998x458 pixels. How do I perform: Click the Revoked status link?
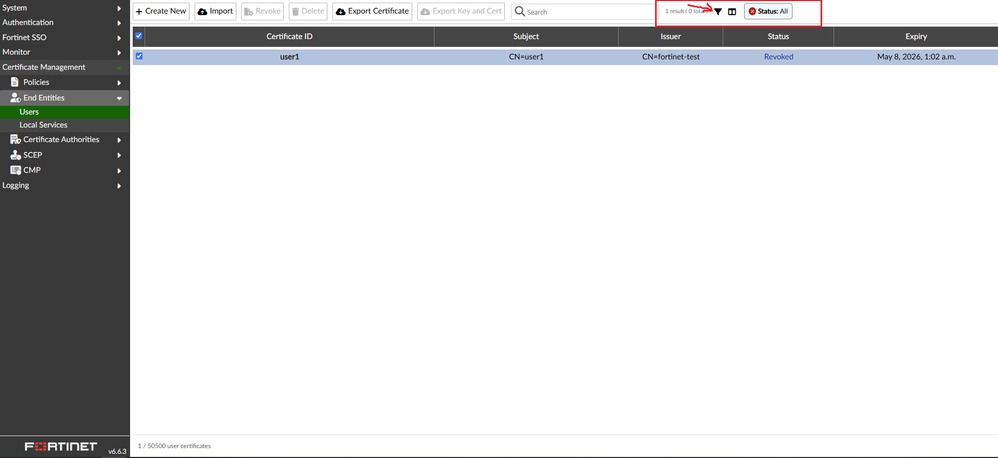(x=778, y=57)
